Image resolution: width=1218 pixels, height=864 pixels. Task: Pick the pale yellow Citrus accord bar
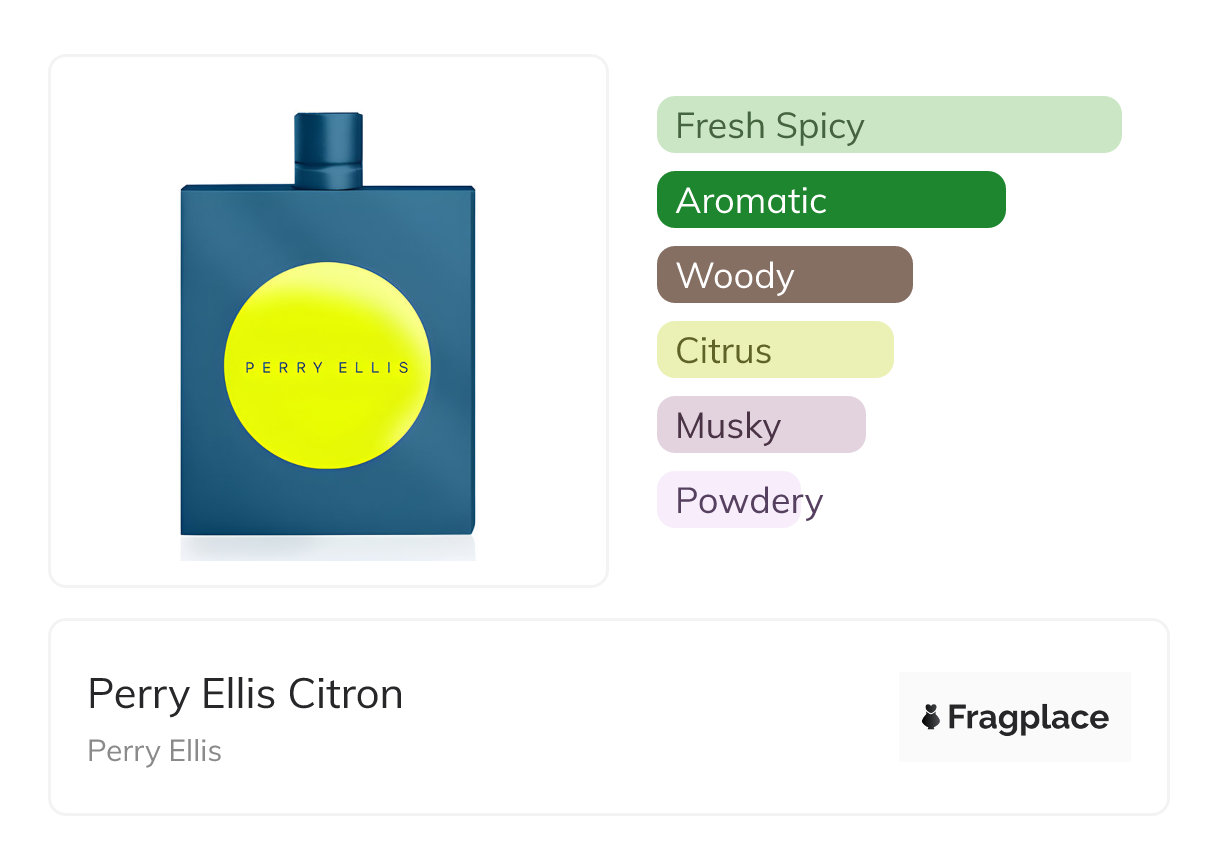click(x=774, y=350)
